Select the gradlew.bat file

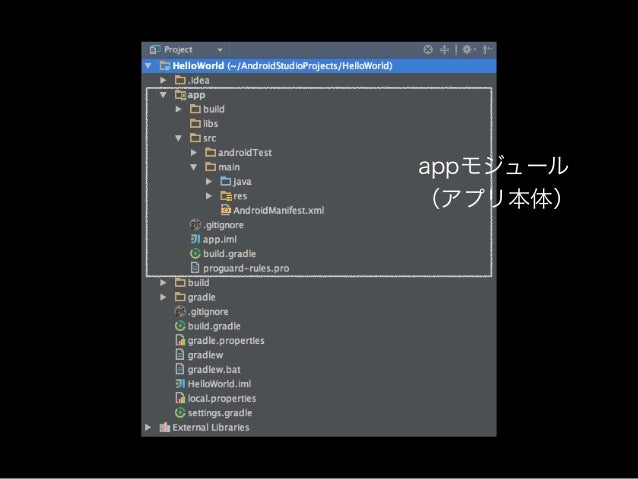pyautogui.click(x=208, y=369)
